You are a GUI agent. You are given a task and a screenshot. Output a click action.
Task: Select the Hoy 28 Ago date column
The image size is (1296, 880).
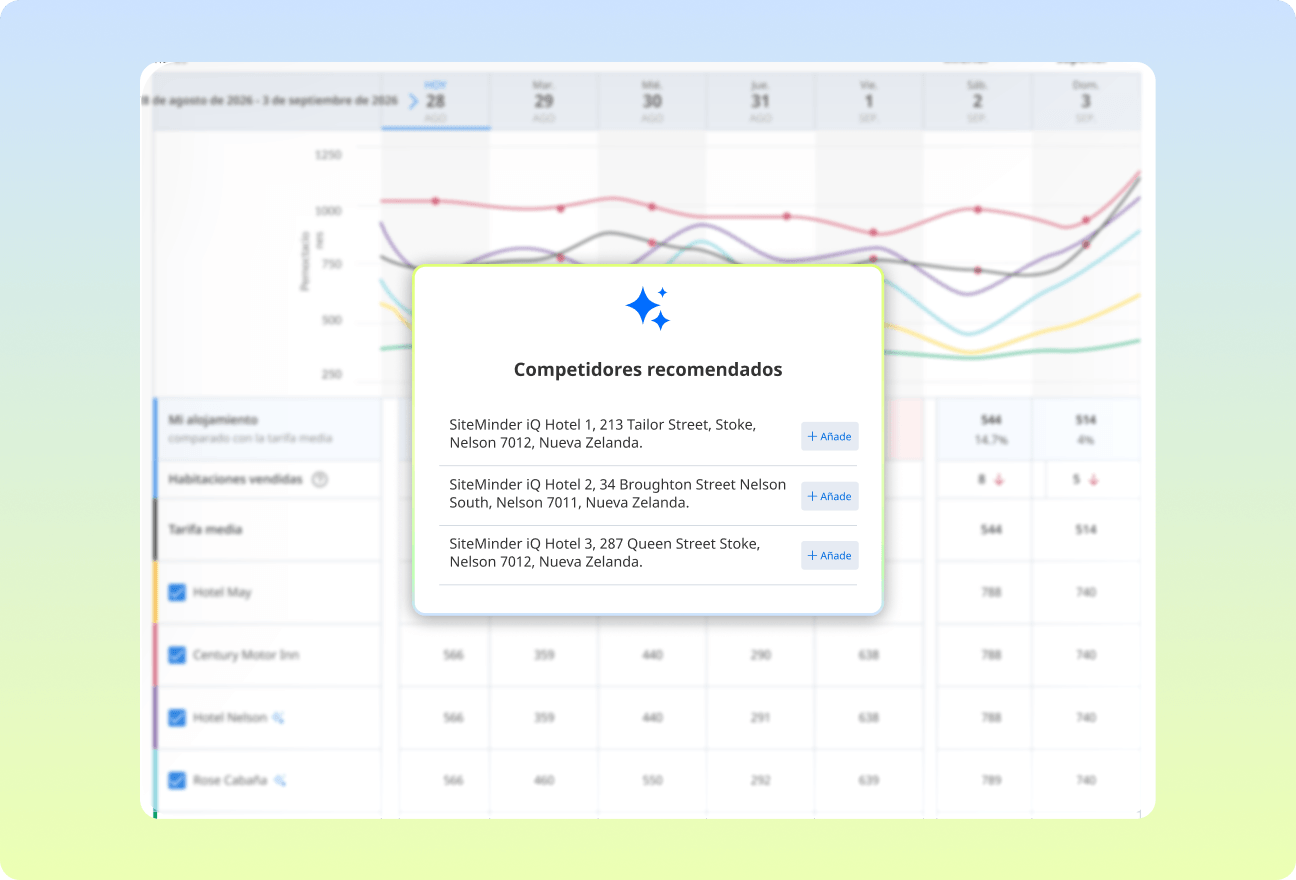tap(435, 101)
